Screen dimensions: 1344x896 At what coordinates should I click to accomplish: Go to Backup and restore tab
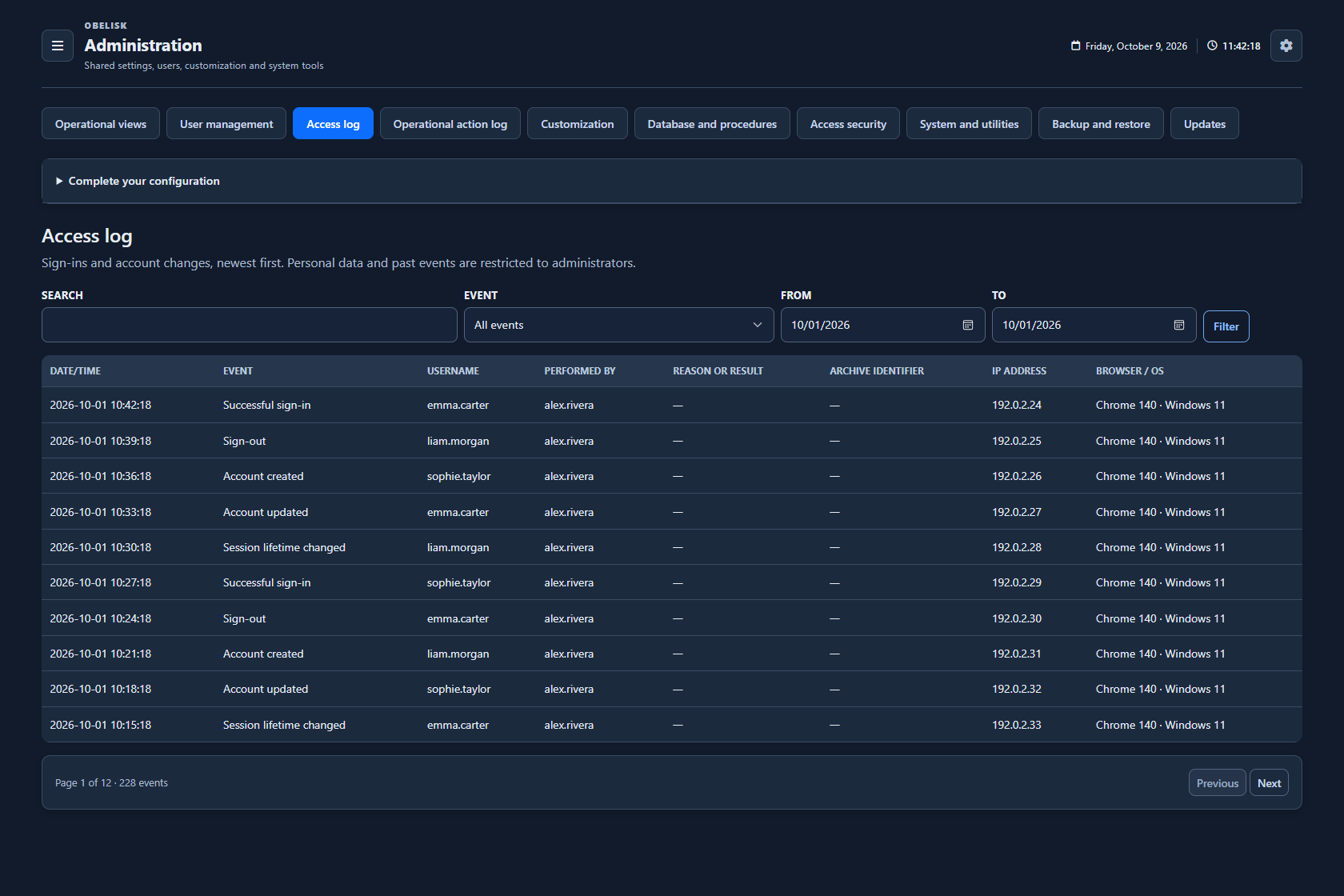coord(1101,123)
